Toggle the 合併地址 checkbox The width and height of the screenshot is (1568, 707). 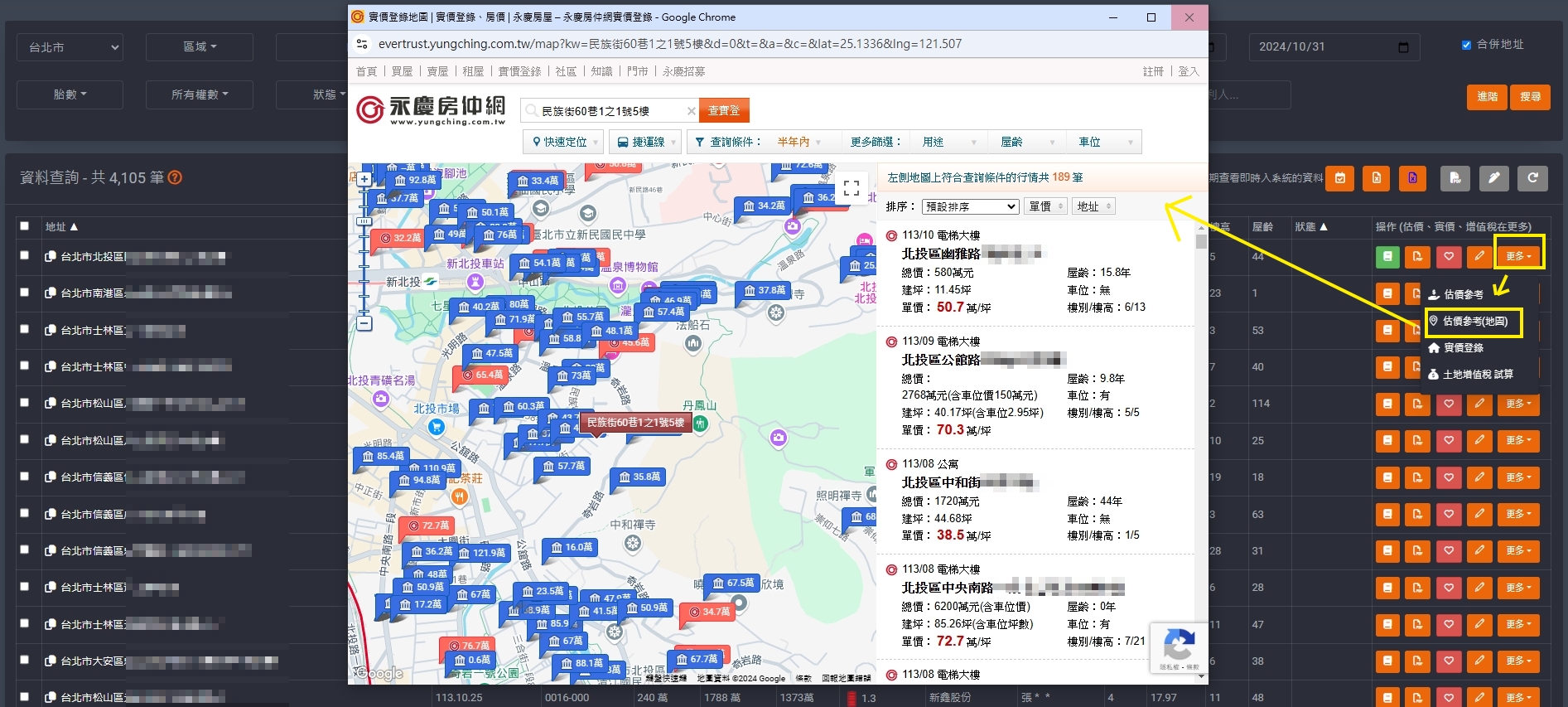1466,45
